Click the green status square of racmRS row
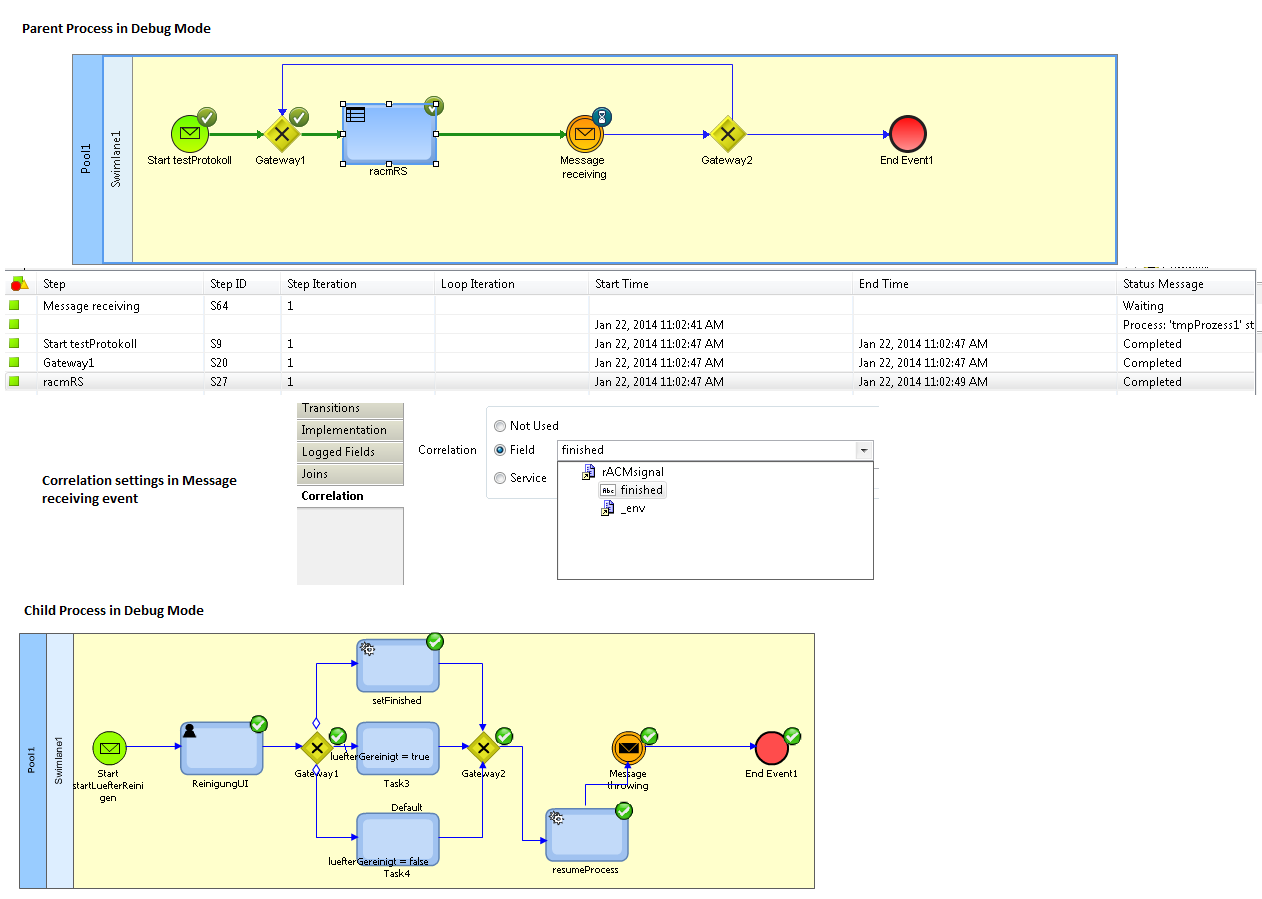The image size is (1262, 899). pos(15,382)
